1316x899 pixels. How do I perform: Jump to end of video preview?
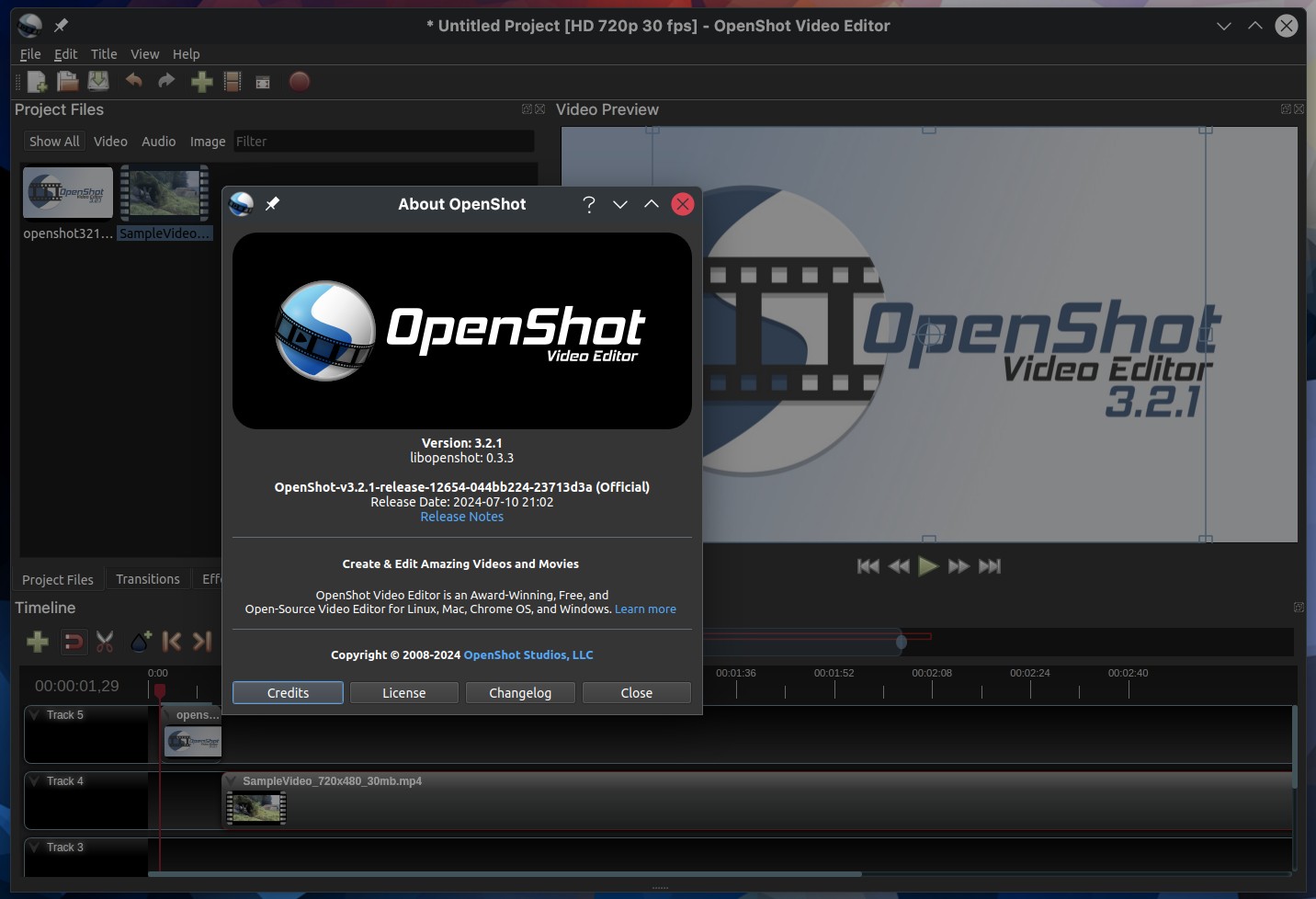coord(990,566)
